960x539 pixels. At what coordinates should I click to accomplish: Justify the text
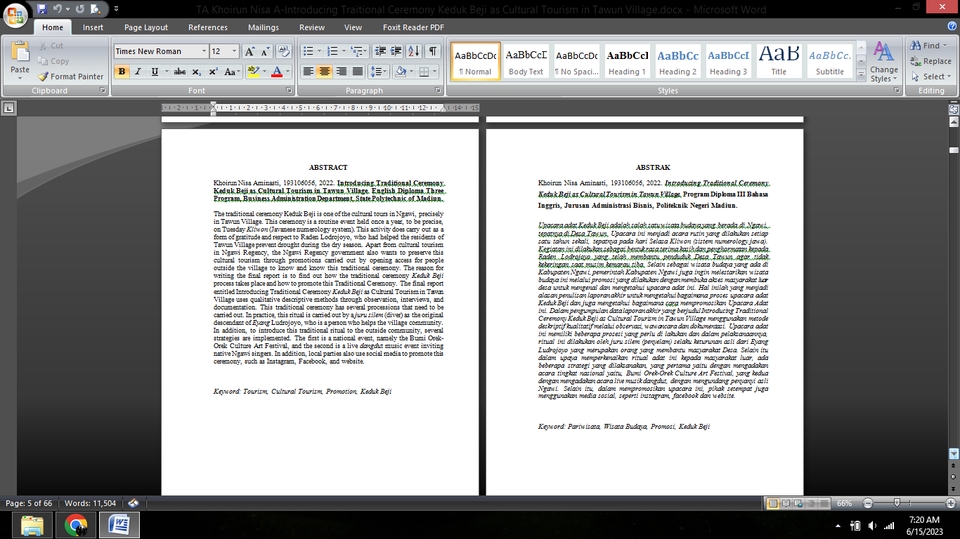358,72
